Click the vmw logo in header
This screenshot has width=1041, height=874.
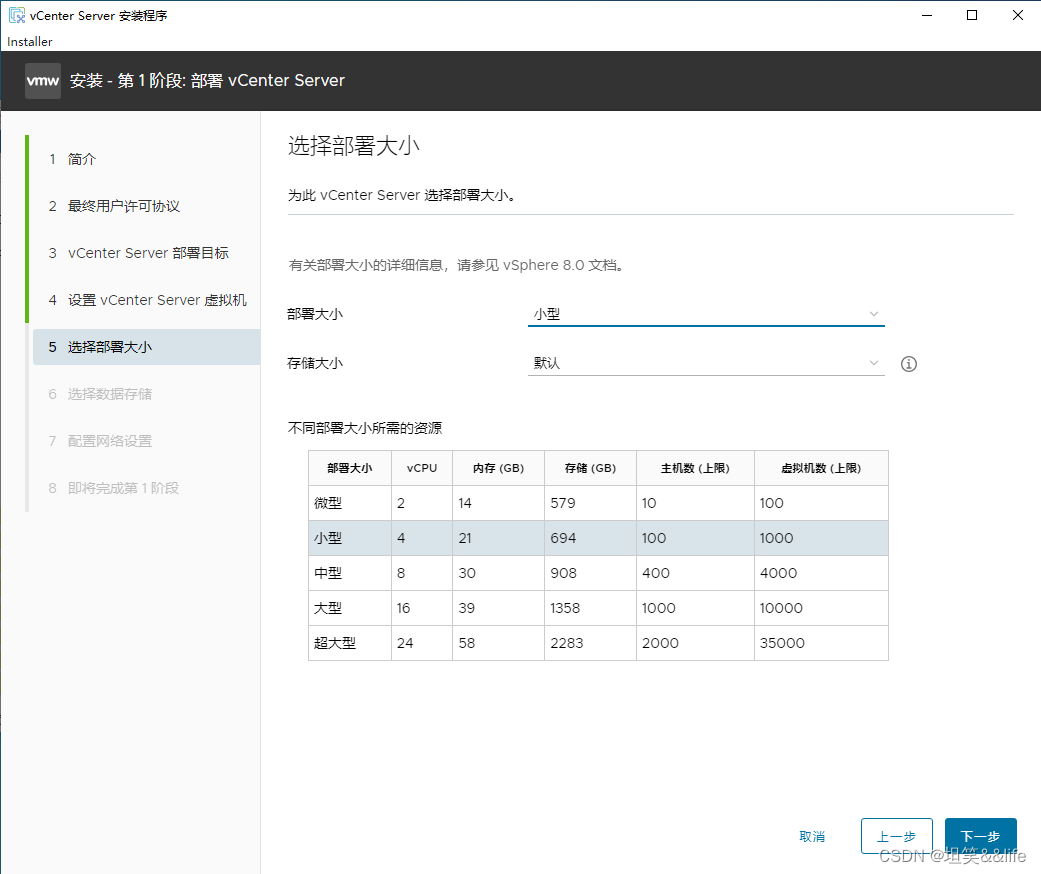click(x=43, y=81)
